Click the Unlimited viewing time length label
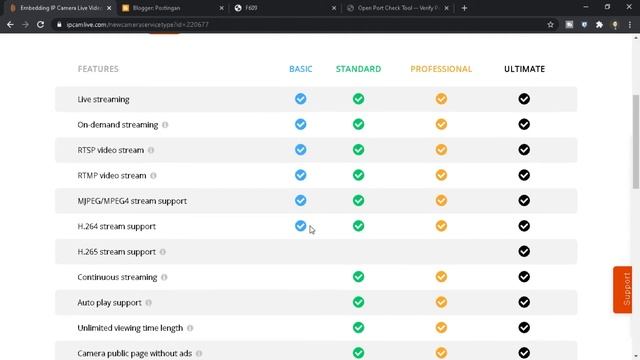640x360 pixels. (x=130, y=328)
